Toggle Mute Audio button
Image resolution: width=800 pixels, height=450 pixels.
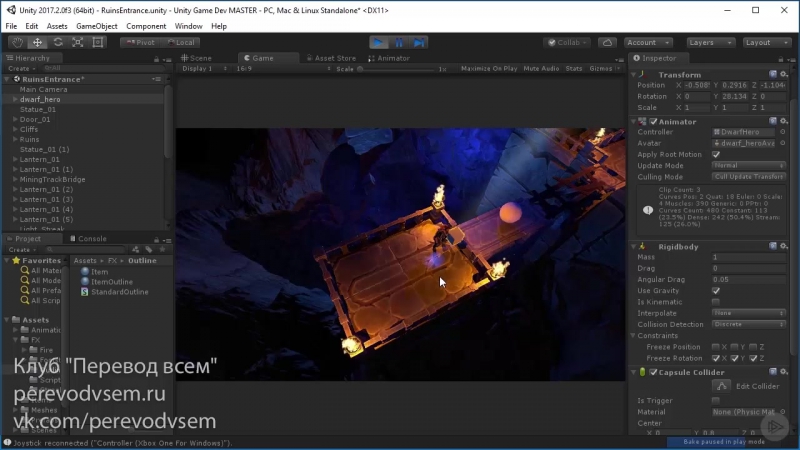tap(541, 69)
